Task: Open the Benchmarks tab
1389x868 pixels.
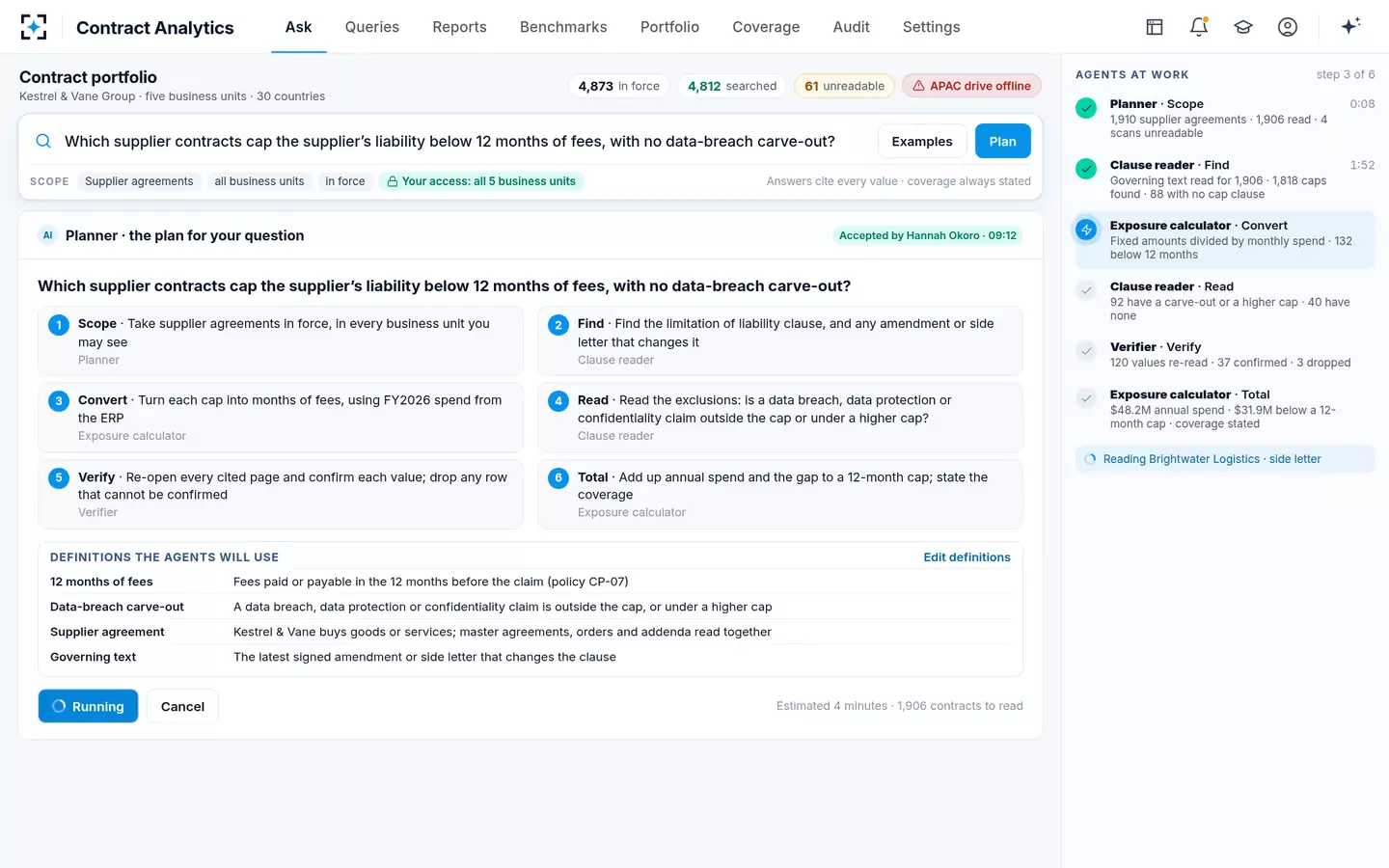Action: tap(563, 27)
